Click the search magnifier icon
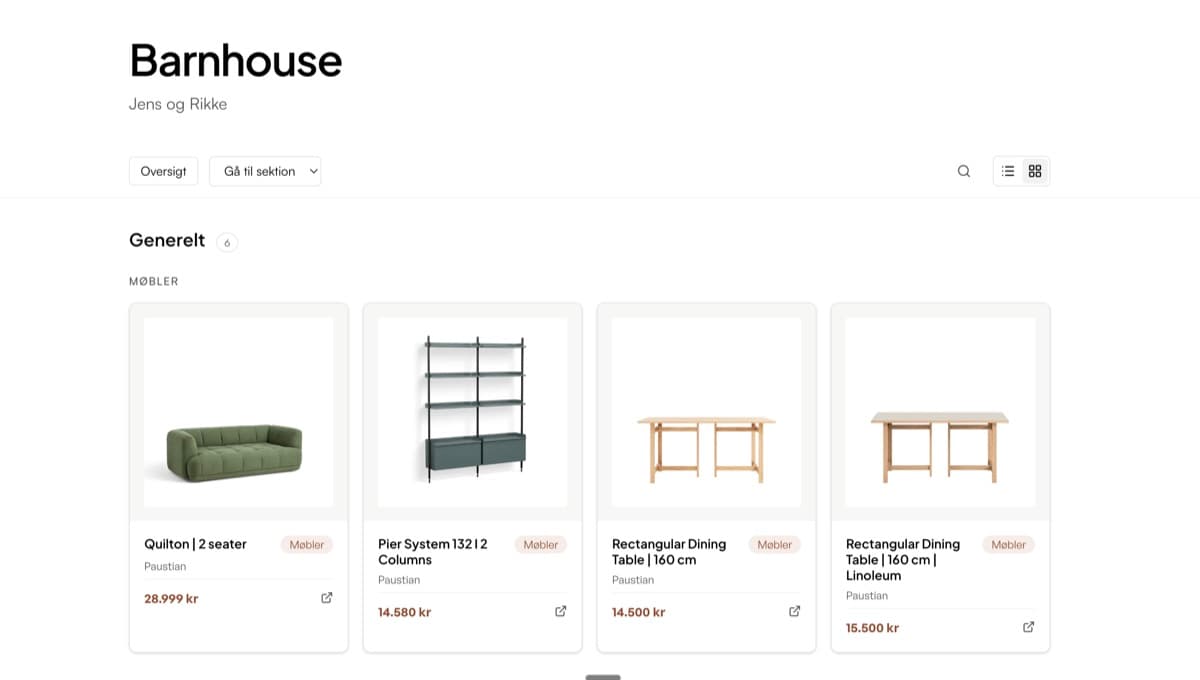This screenshot has width=1200, height=680. tap(964, 171)
